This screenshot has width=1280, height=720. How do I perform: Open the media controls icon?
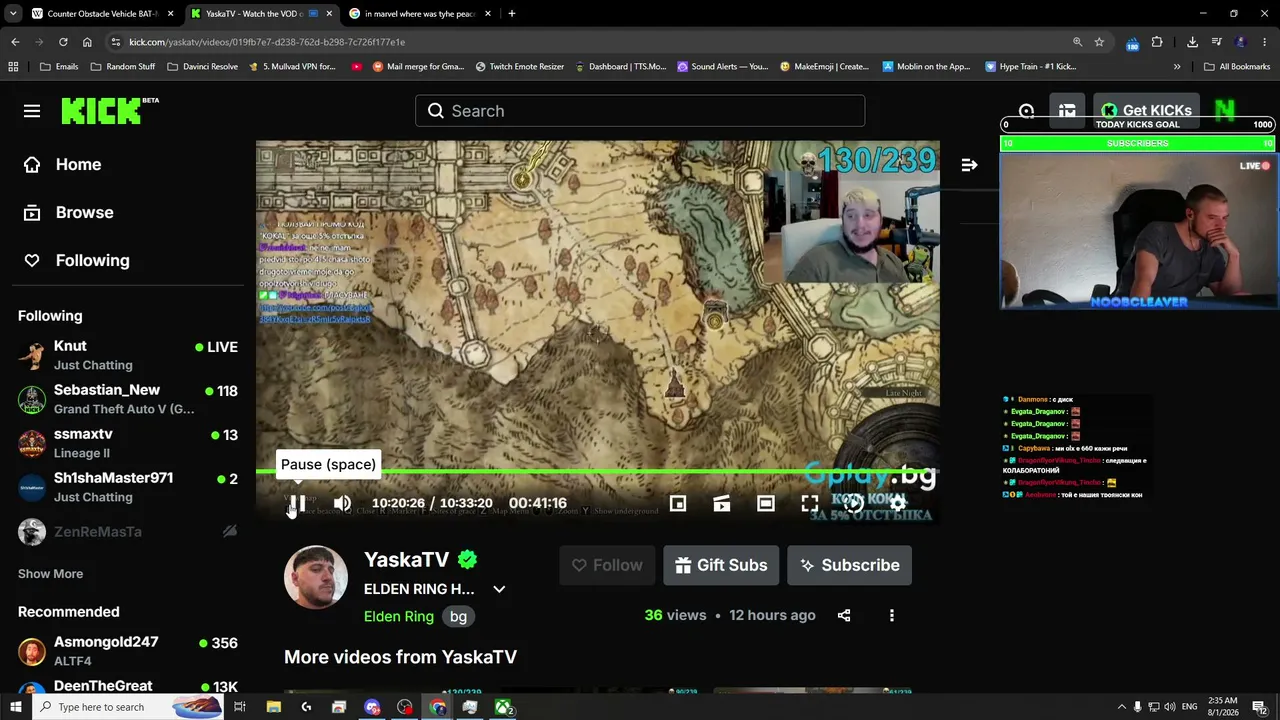pos(1216,42)
